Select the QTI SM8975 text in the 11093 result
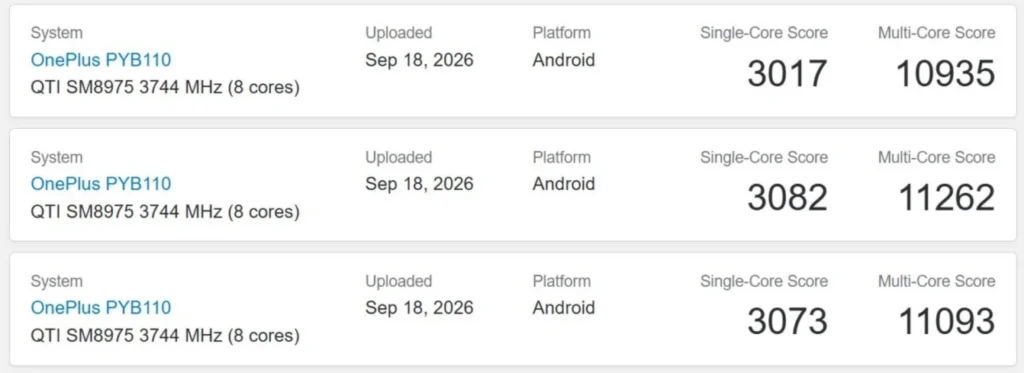 (82, 336)
